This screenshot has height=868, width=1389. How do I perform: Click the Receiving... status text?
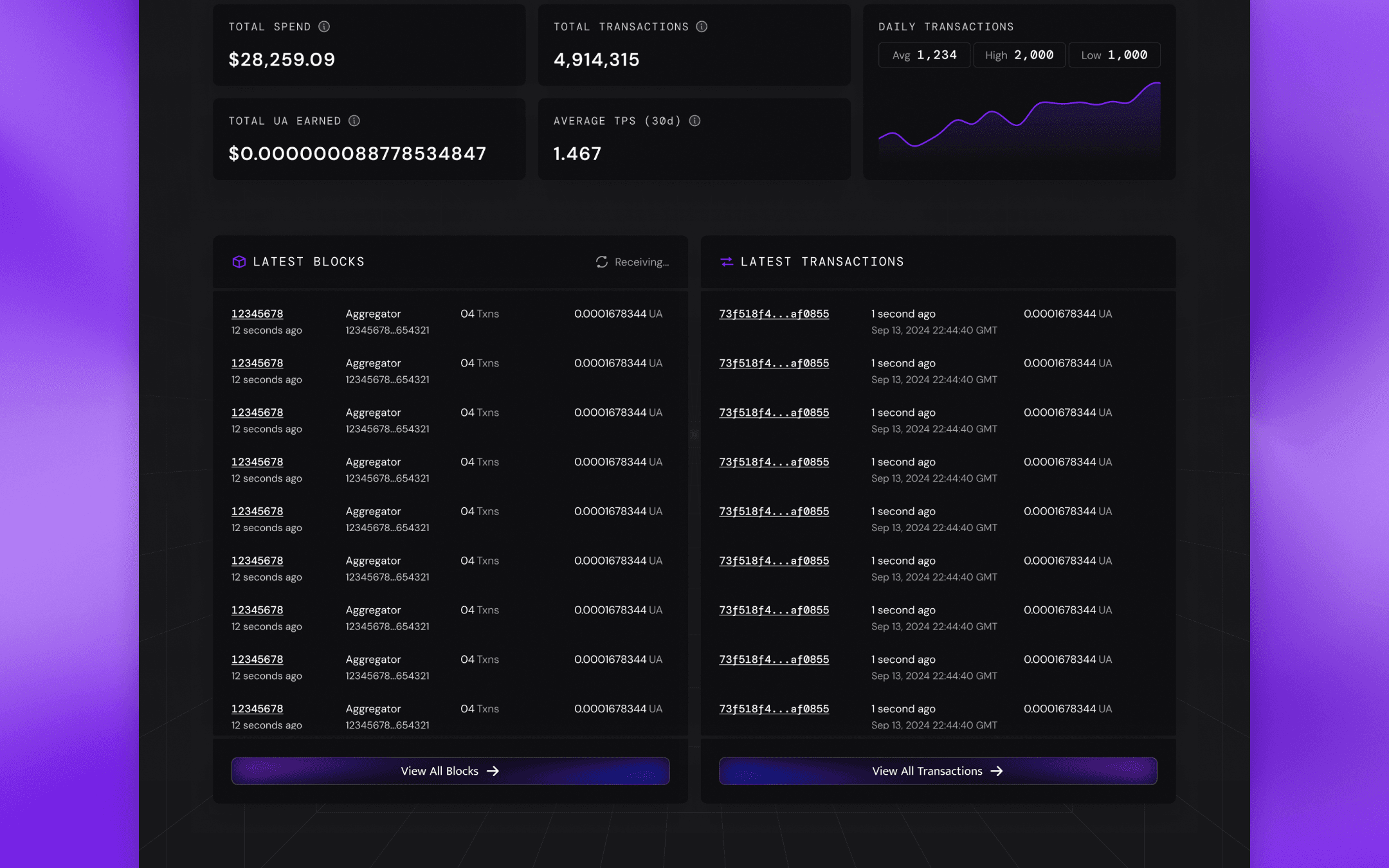click(x=642, y=262)
